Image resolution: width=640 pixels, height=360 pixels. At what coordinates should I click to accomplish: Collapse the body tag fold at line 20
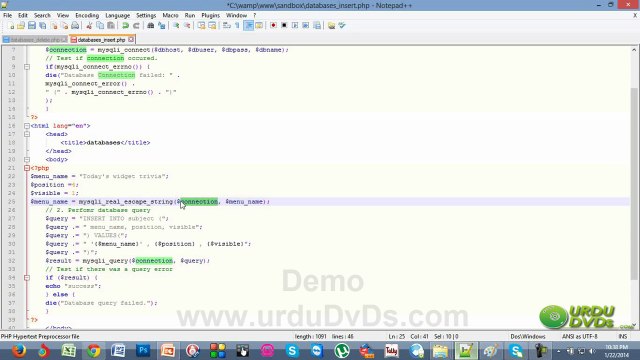[27, 160]
